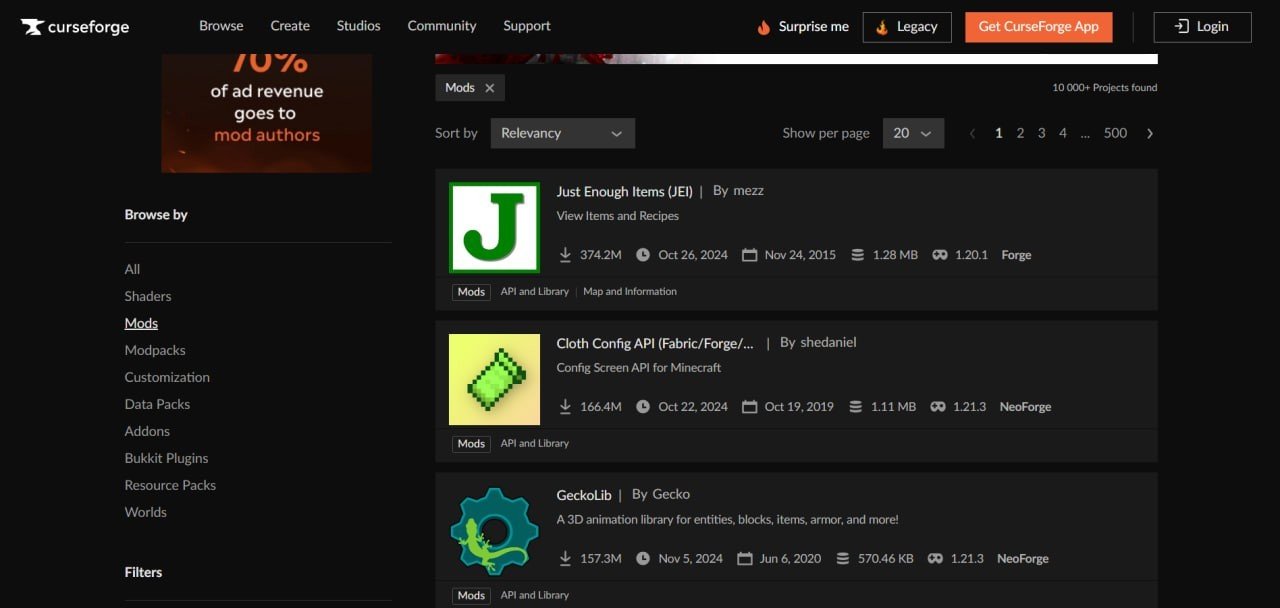Image resolution: width=1280 pixels, height=608 pixels.
Task: Open Just Enough Items mod thumbnail
Action: coord(494,228)
